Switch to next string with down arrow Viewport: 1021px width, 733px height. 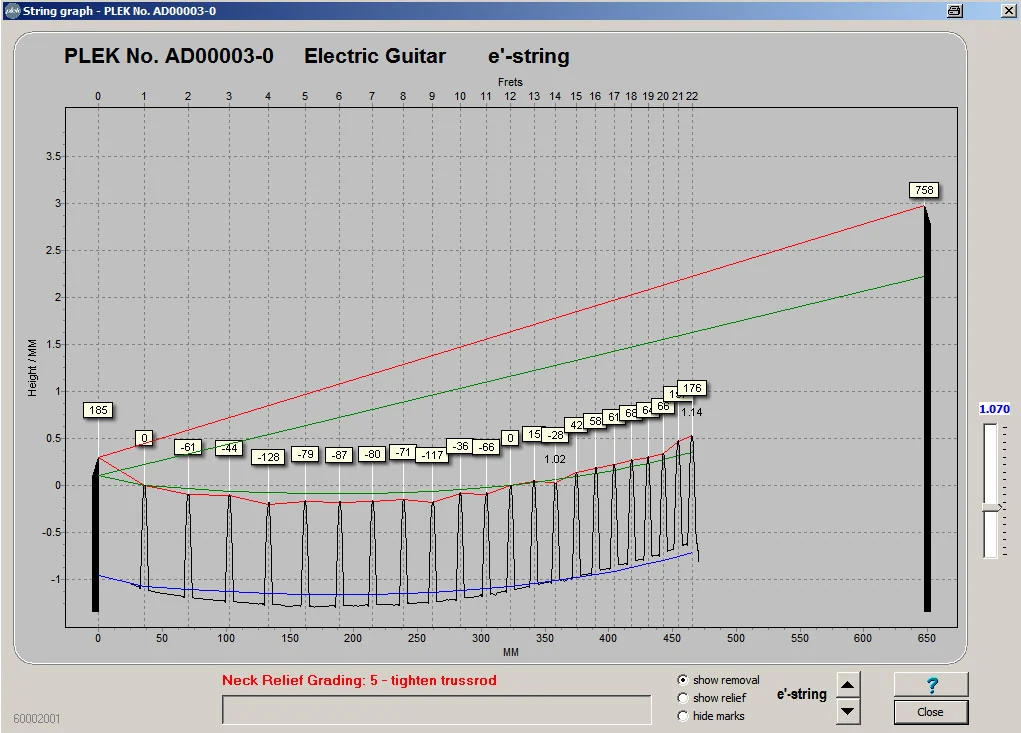click(847, 712)
